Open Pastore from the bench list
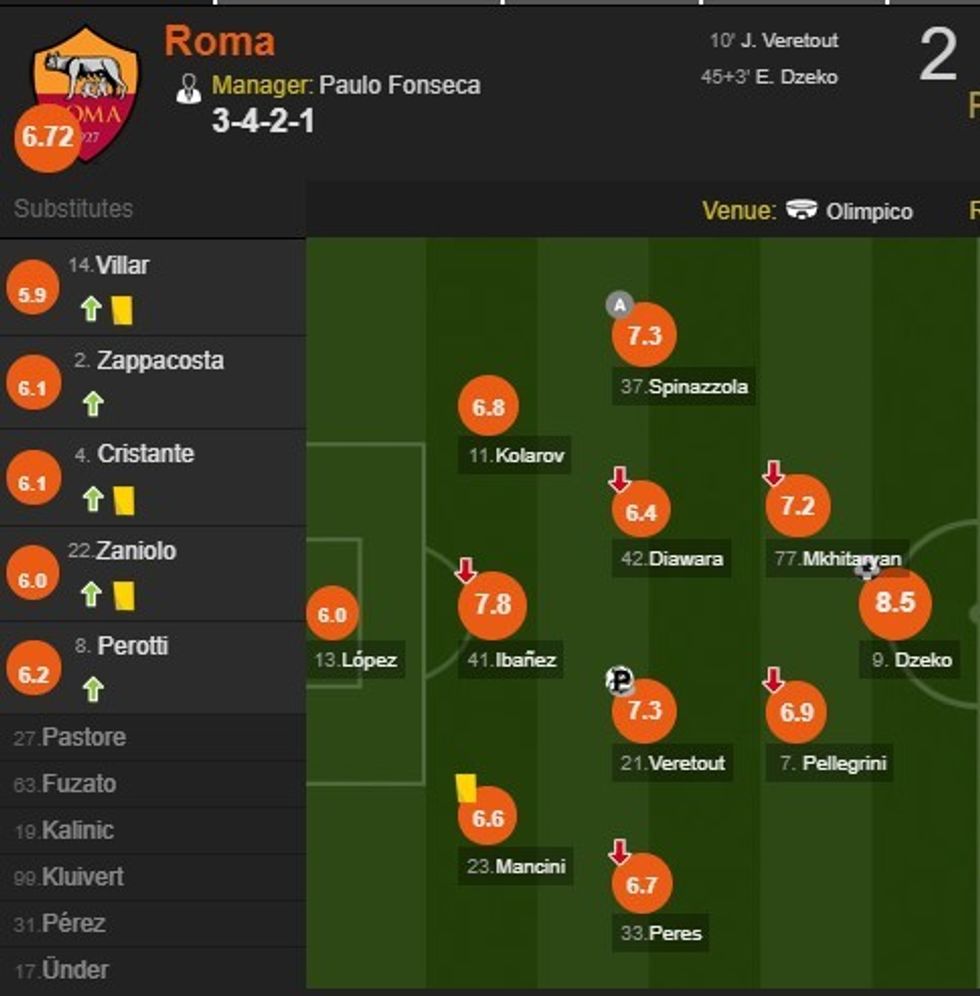This screenshot has height=996, width=980. (83, 738)
